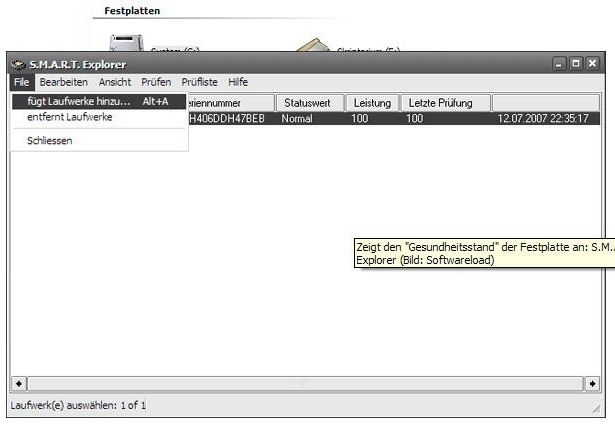Choose 'fügt Laufwerke hinzu...' from the File menu

pos(79,102)
